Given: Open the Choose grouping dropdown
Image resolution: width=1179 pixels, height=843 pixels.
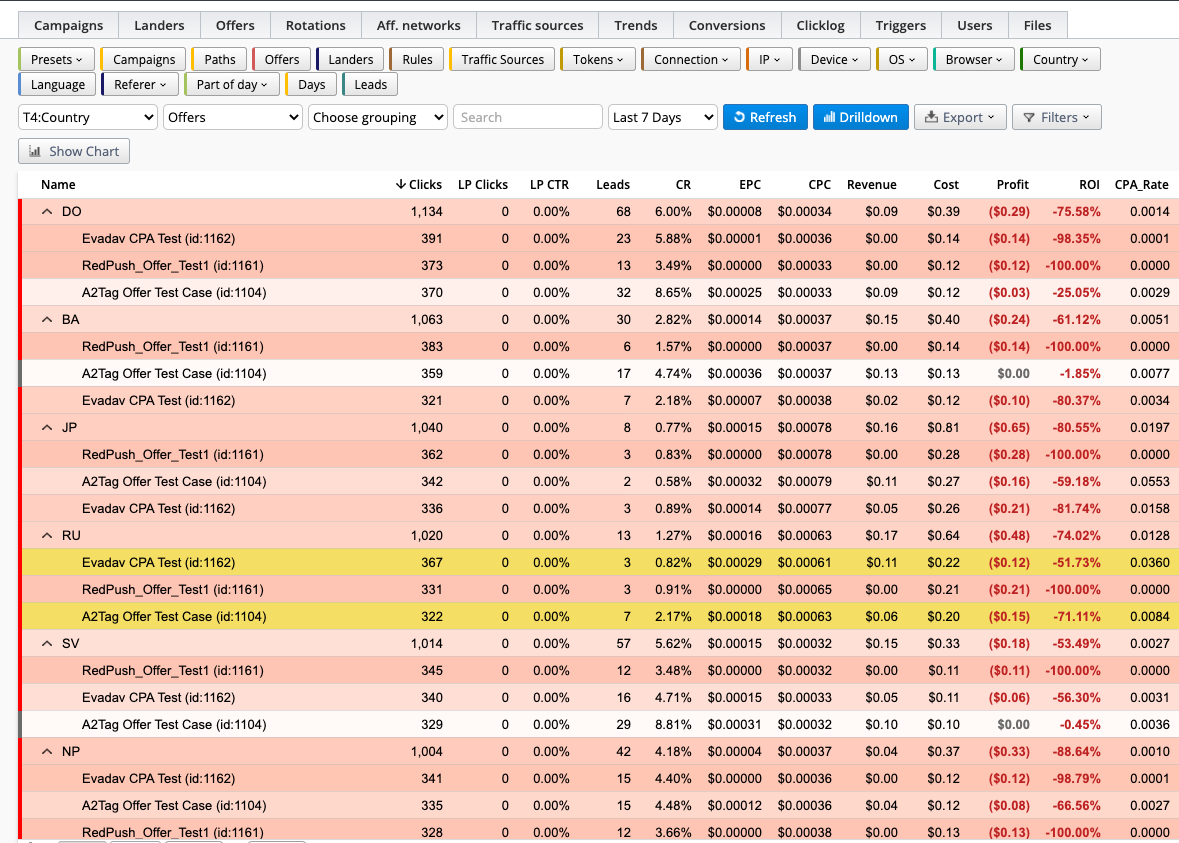Looking at the screenshot, I should pyautogui.click(x=377, y=117).
